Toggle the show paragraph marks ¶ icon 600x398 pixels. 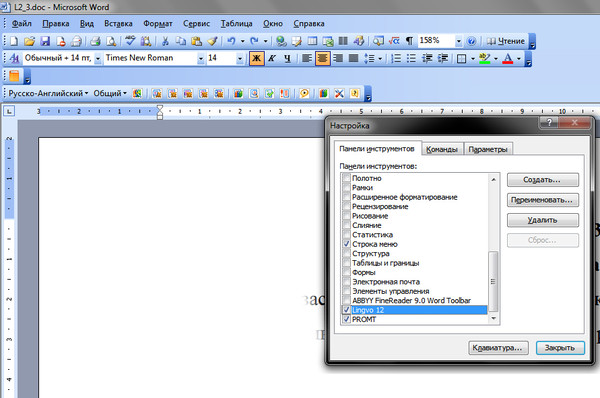click(x=409, y=41)
